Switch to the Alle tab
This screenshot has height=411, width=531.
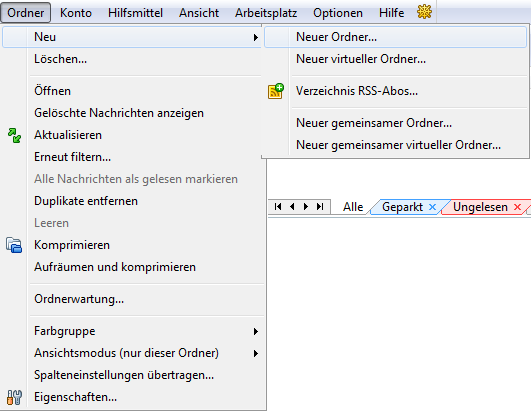click(x=353, y=207)
